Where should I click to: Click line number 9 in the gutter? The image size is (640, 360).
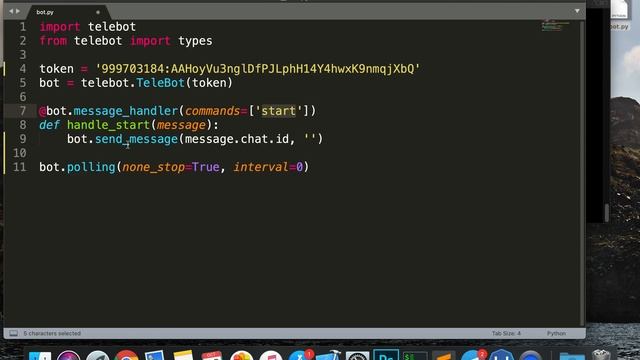(x=23, y=139)
